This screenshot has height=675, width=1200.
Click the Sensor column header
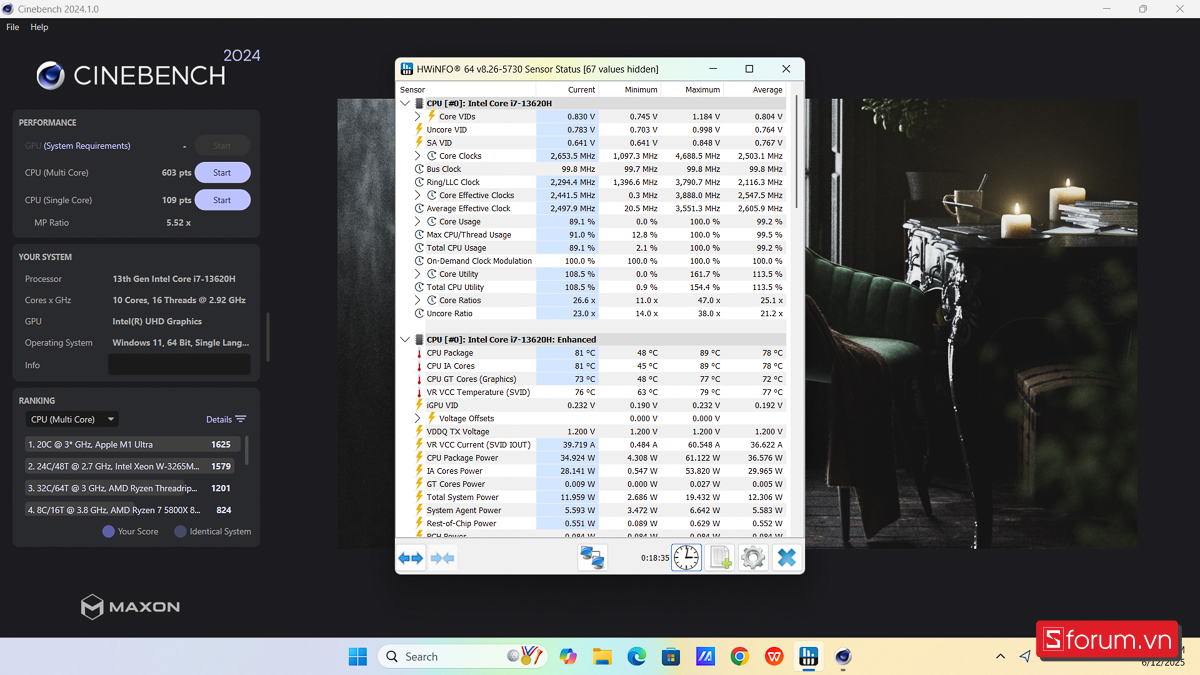tap(467, 90)
